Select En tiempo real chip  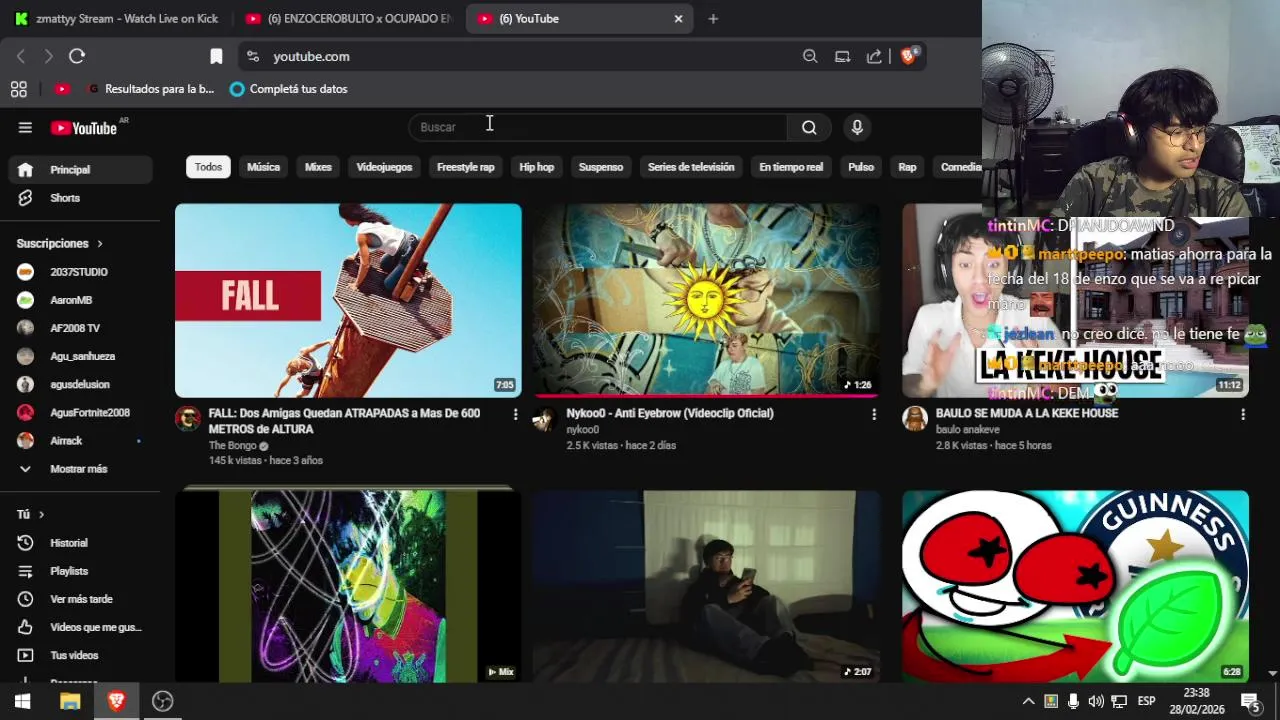(791, 167)
